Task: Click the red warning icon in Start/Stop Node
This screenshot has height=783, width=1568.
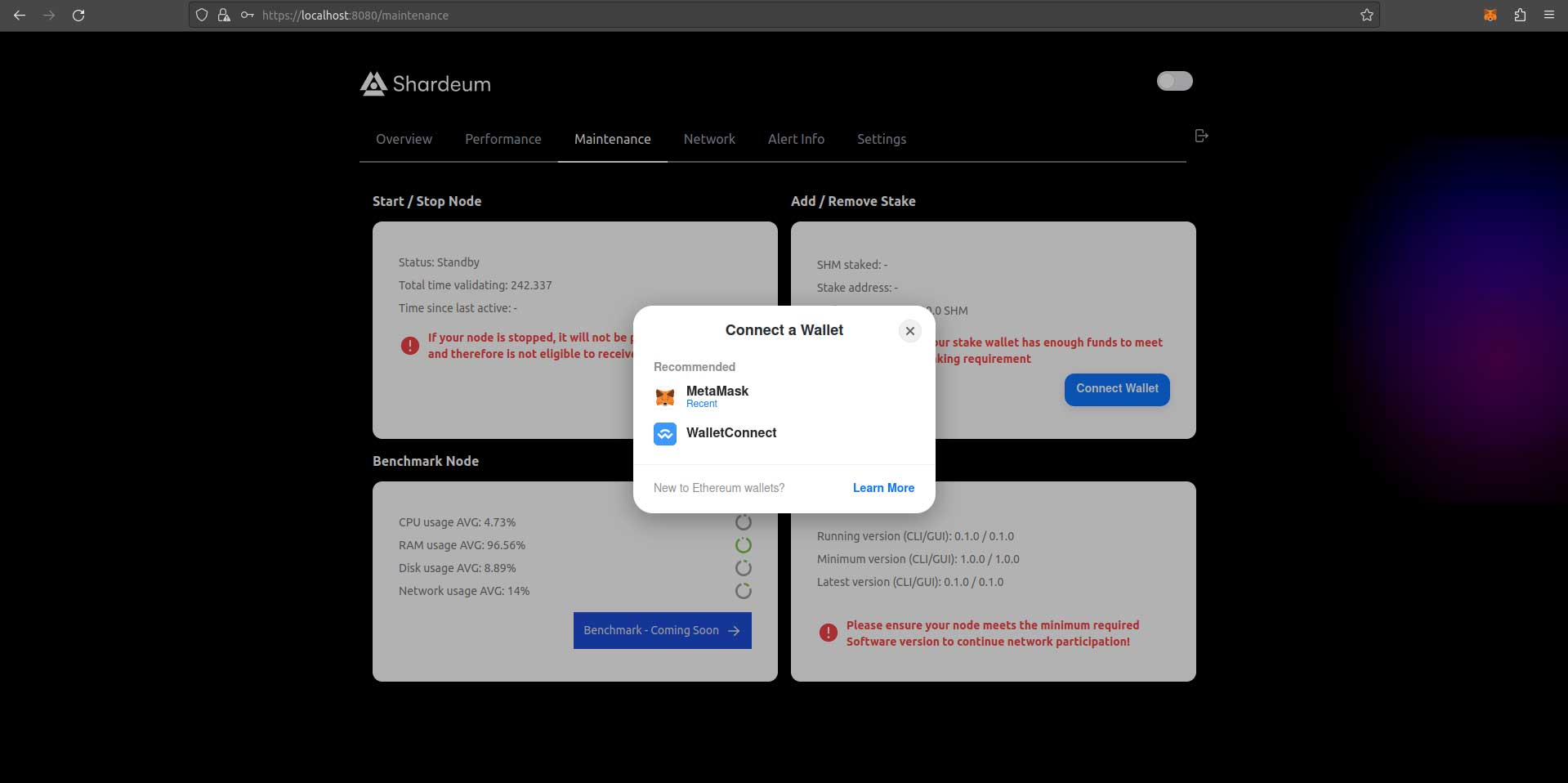Action: (410, 346)
